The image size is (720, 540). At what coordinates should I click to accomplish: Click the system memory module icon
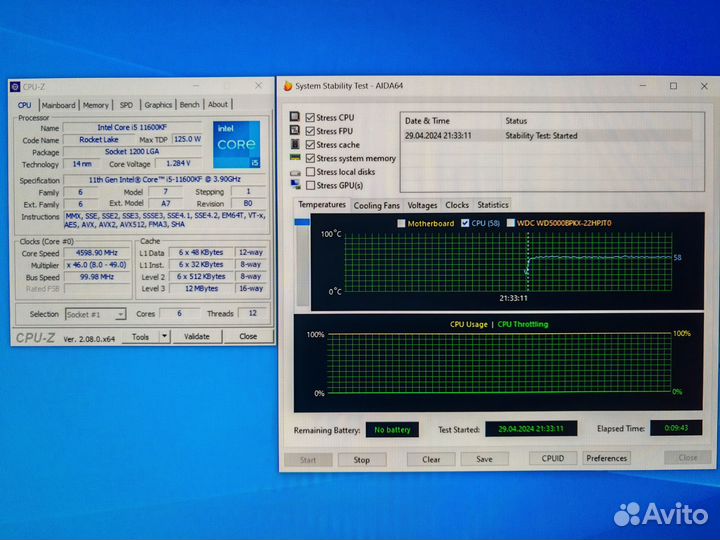(295, 158)
